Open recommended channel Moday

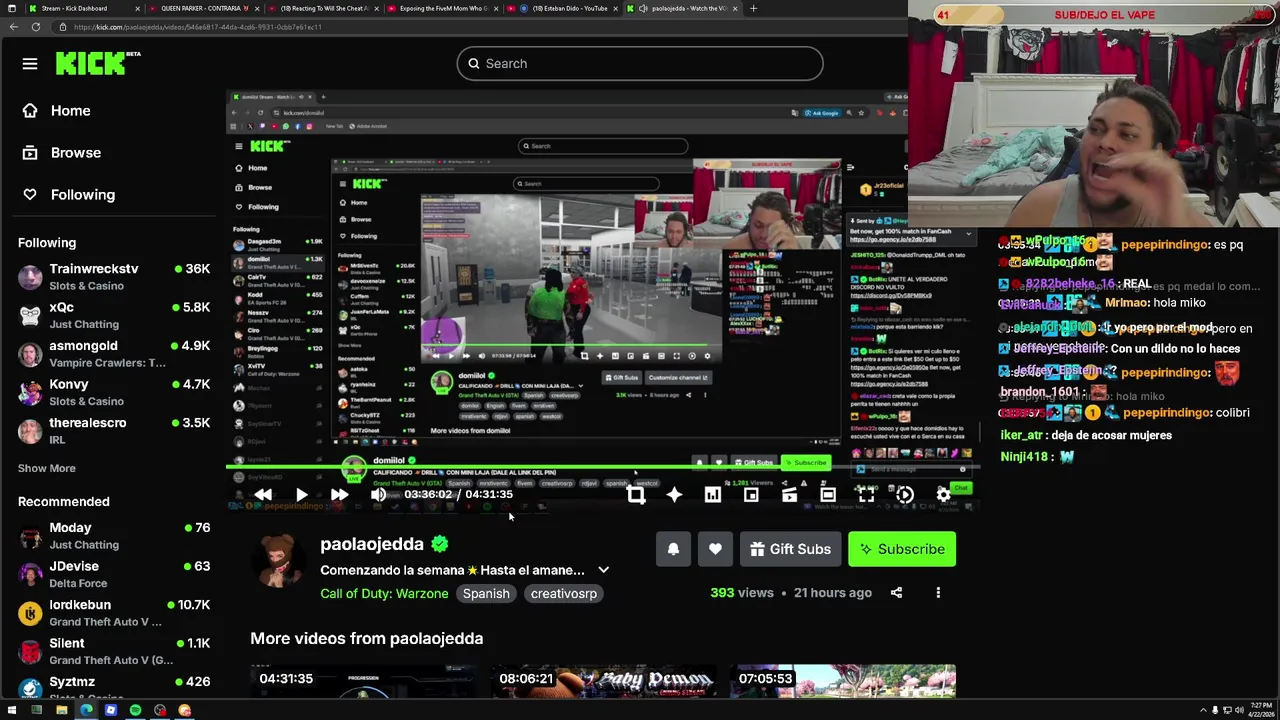tap(114, 536)
